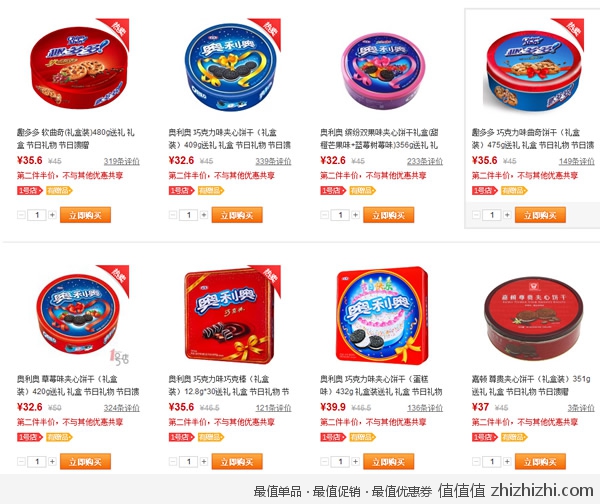Open 319条评价 reviews link
This screenshot has width=600, height=504.
(122, 161)
